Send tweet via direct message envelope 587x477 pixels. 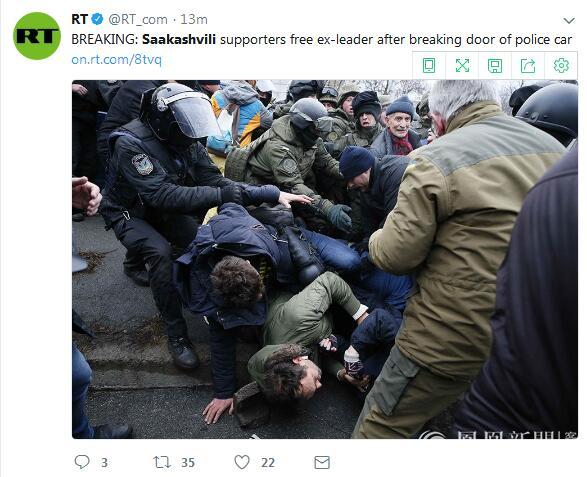[322, 462]
